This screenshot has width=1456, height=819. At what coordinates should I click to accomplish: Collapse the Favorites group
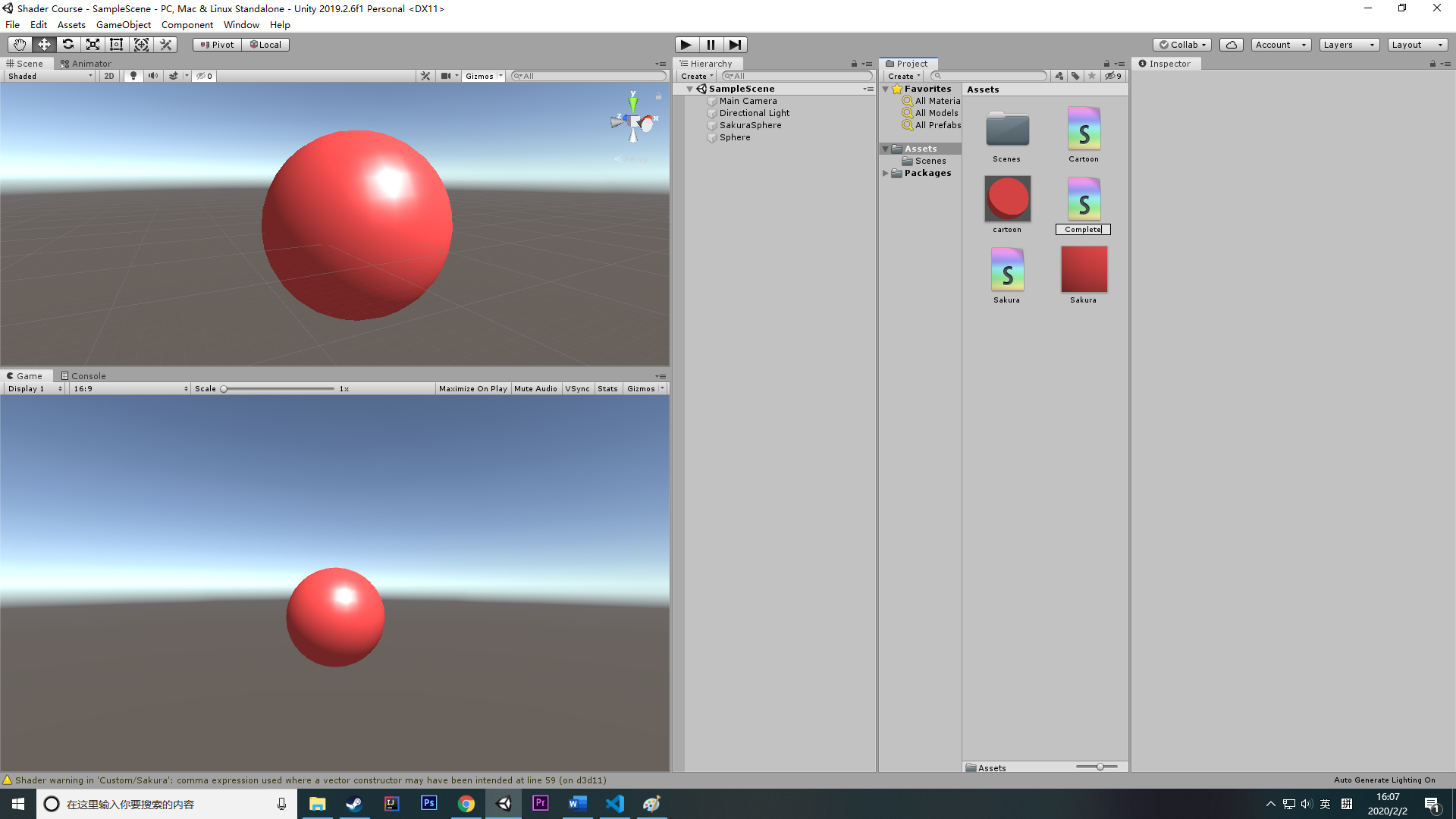tap(885, 89)
